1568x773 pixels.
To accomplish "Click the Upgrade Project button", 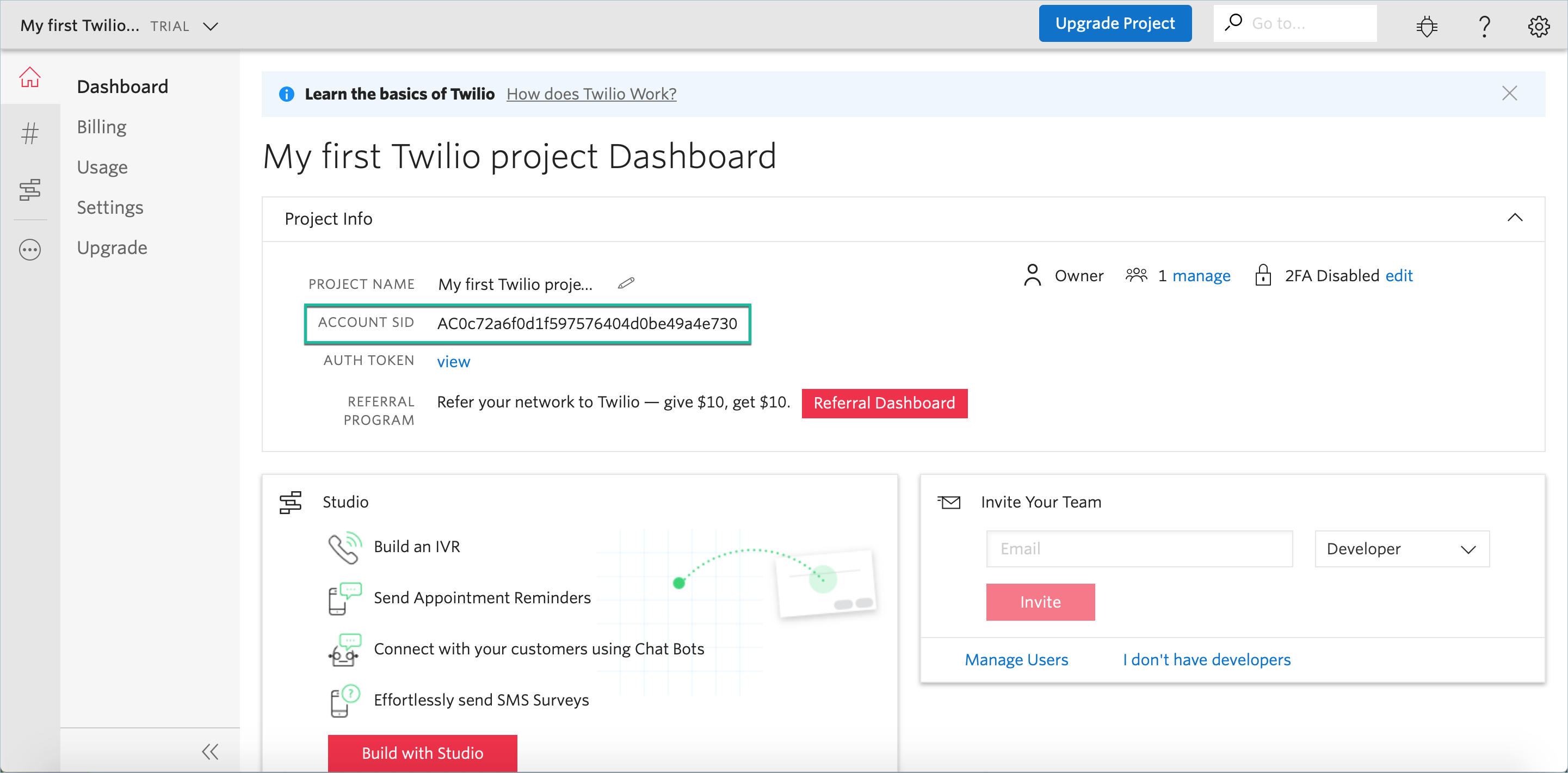I will (1115, 24).
